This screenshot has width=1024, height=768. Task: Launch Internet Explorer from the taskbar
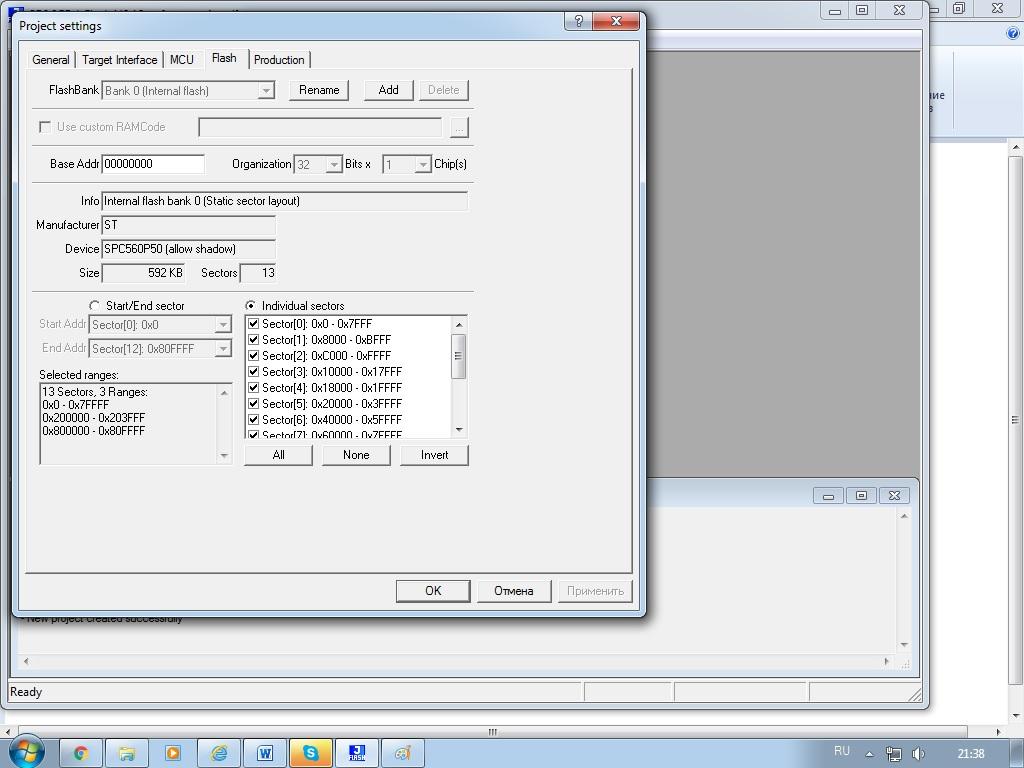(219, 753)
